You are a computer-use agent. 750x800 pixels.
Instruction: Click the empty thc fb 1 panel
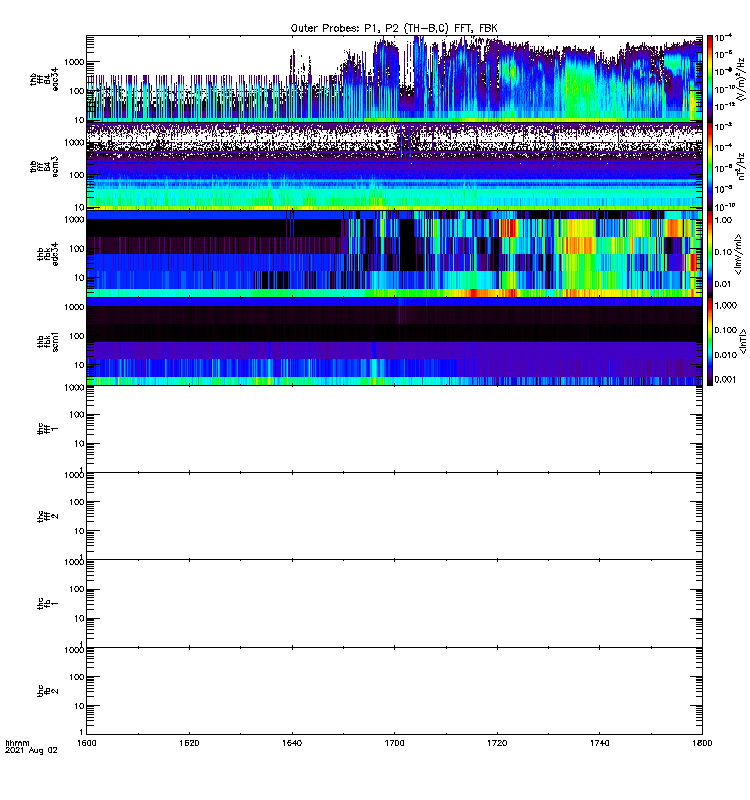click(394, 604)
